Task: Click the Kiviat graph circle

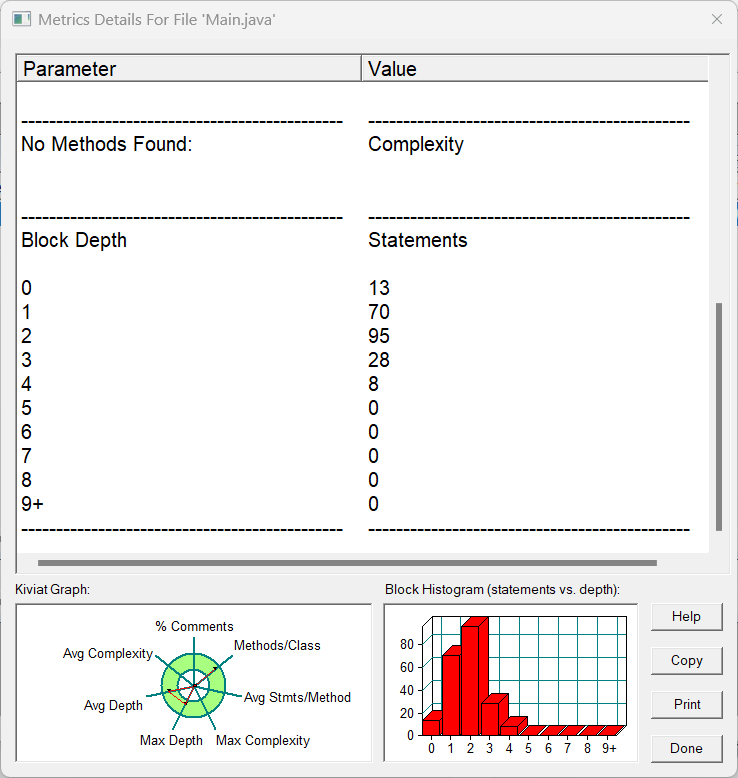Action: [194, 685]
